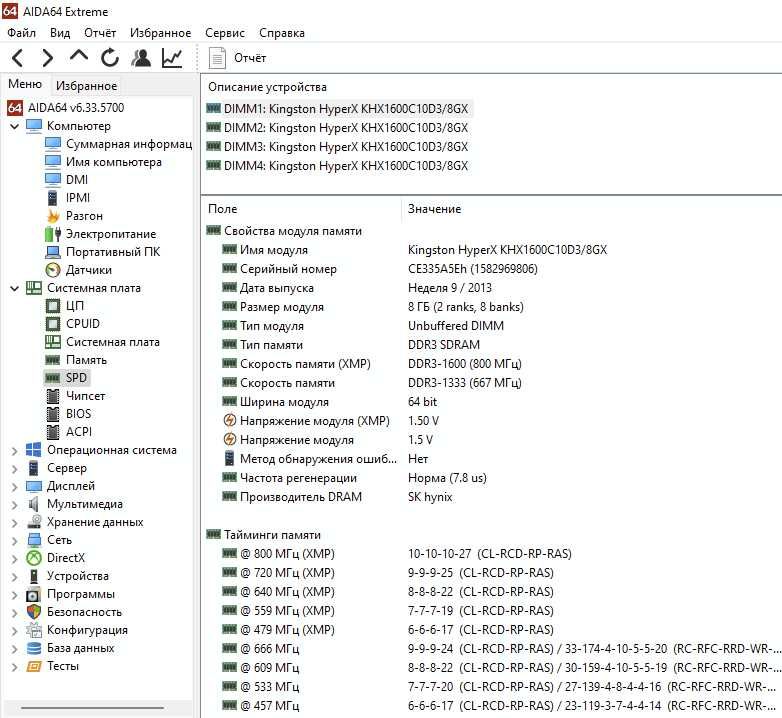Open the ACPI chip icon
782x718 pixels.
53,432
